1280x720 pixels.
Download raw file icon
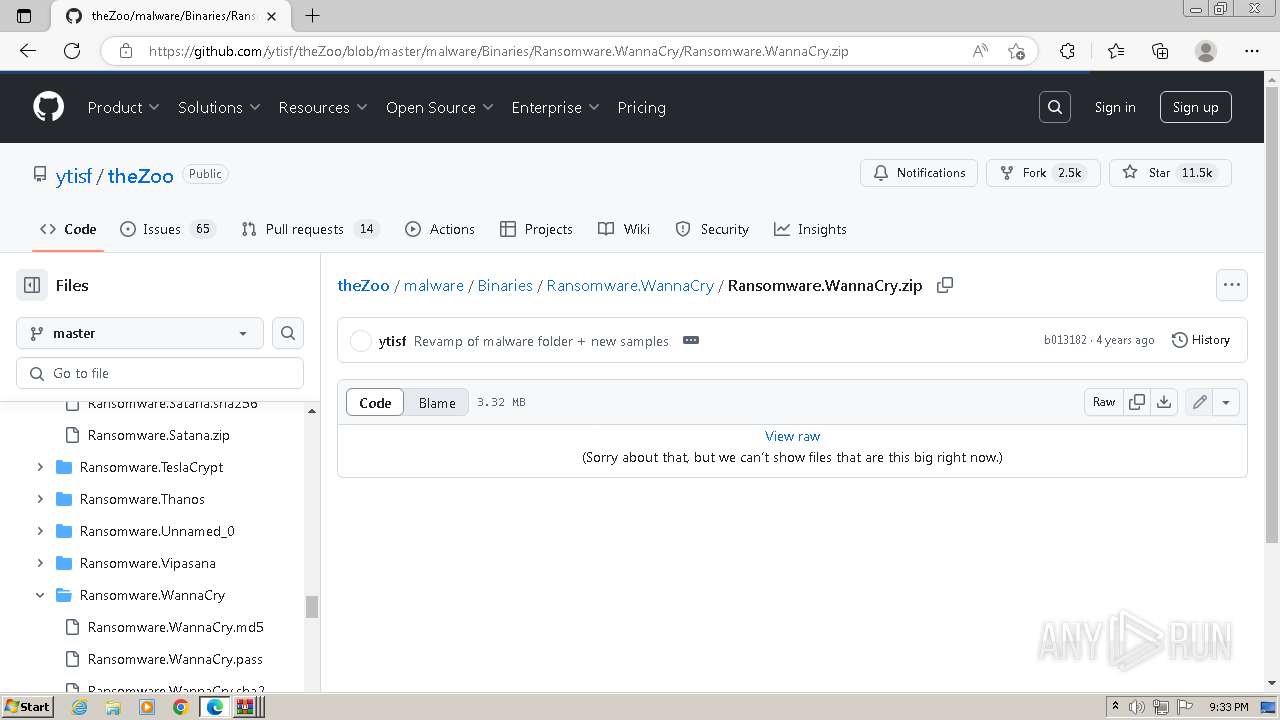1164,402
